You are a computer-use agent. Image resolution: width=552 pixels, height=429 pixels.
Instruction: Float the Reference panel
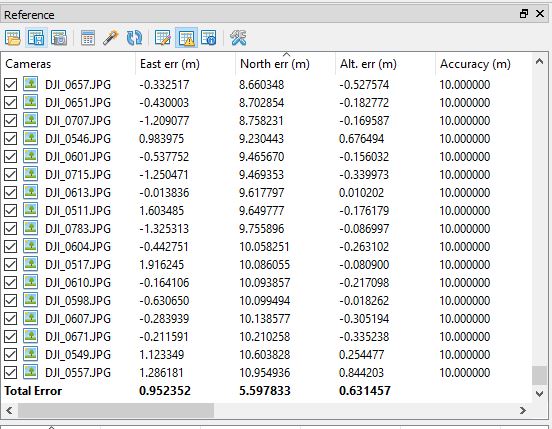click(524, 14)
